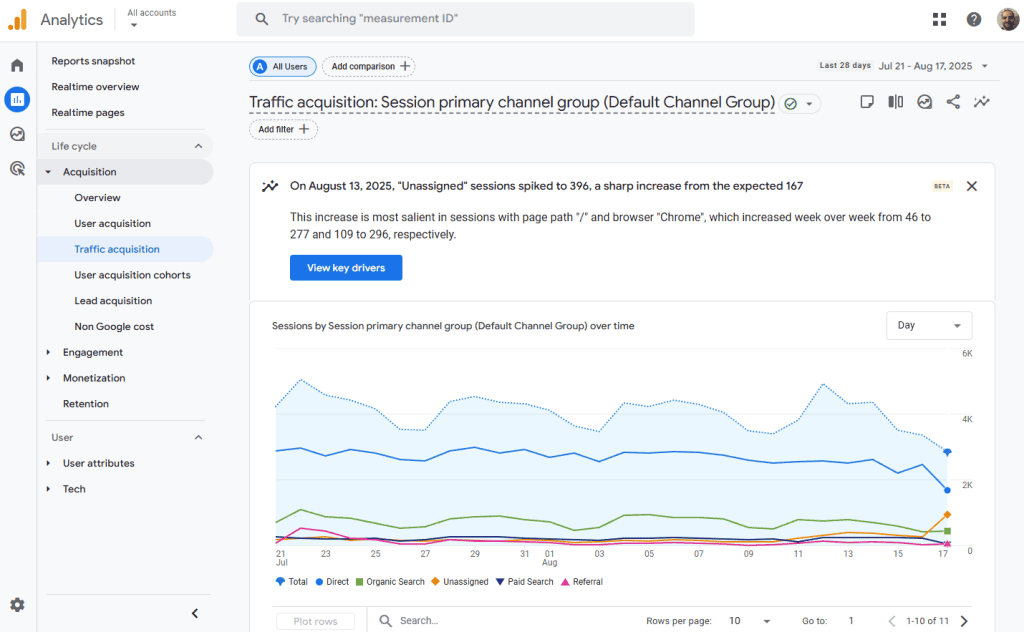Image resolution: width=1024 pixels, height=632 pixels.
Task: Select User acquisition in the sidebar
Action: click(x=112, y=224)
